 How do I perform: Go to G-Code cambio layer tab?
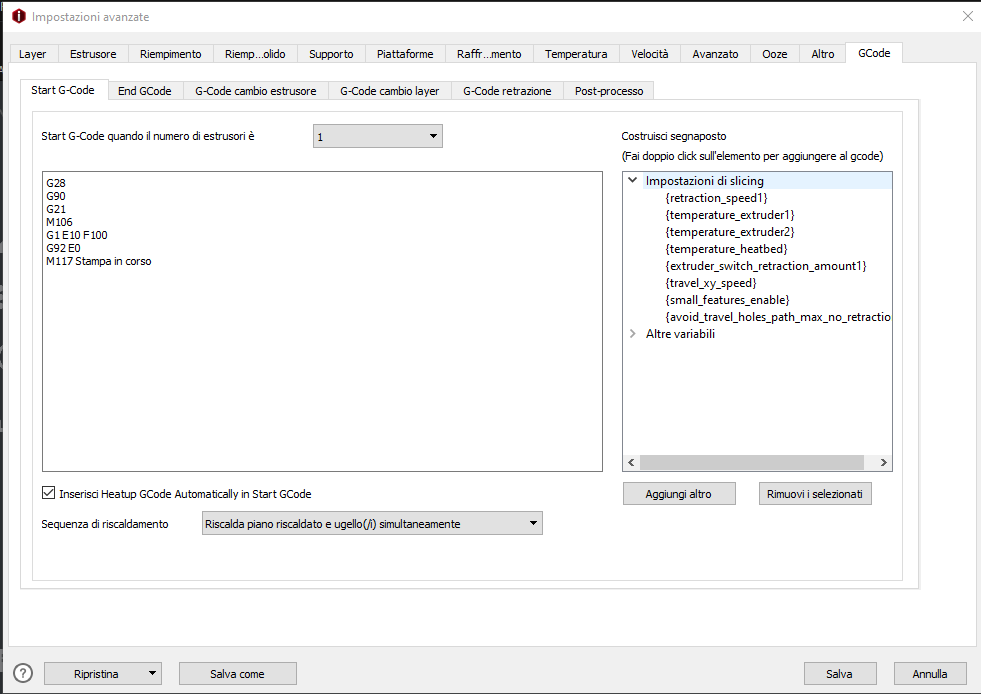click(389, 91)
